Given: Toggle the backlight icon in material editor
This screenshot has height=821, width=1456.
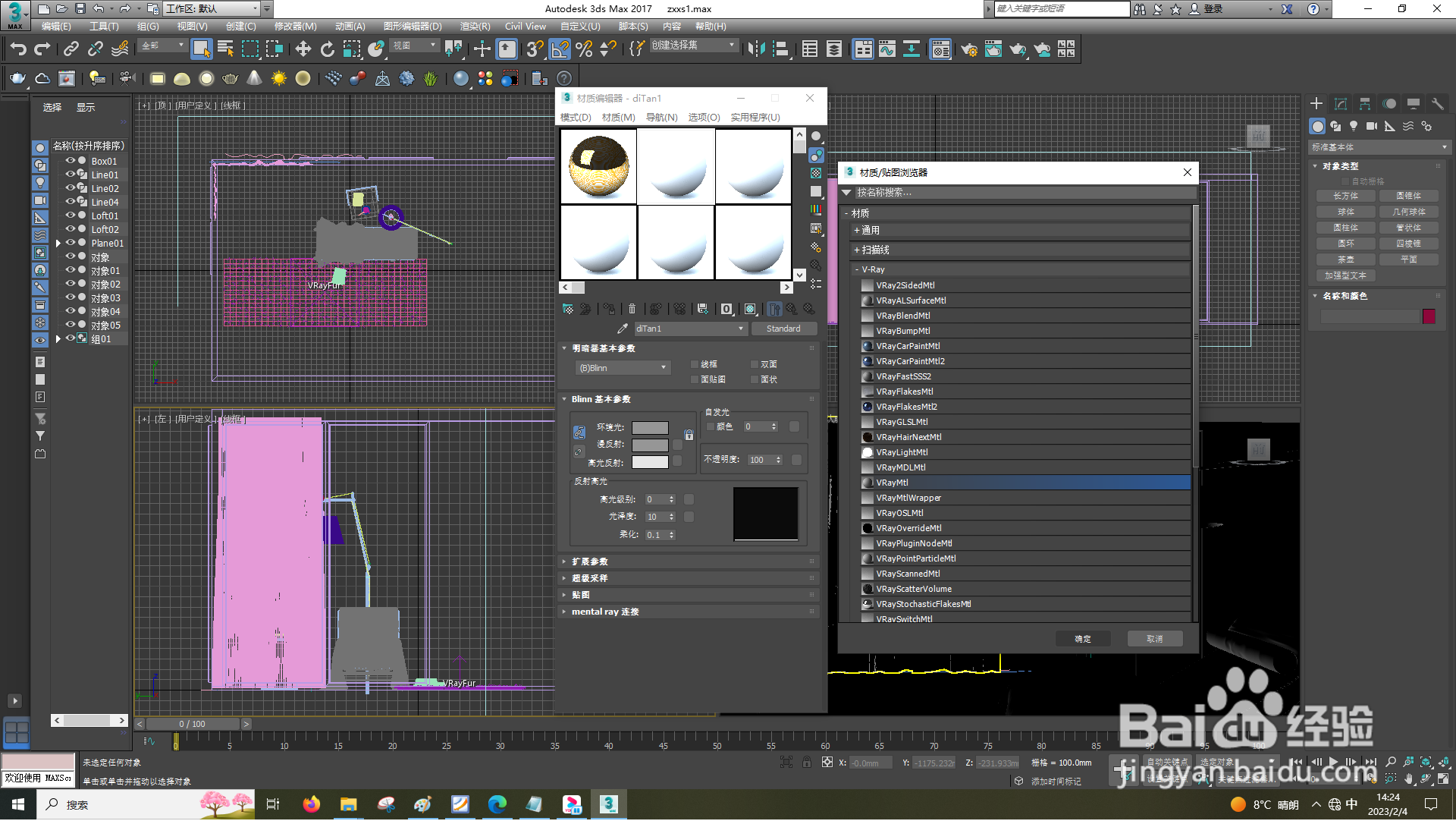Looking at the screenshot, I should pyautogui.click(x=816, y=155).
